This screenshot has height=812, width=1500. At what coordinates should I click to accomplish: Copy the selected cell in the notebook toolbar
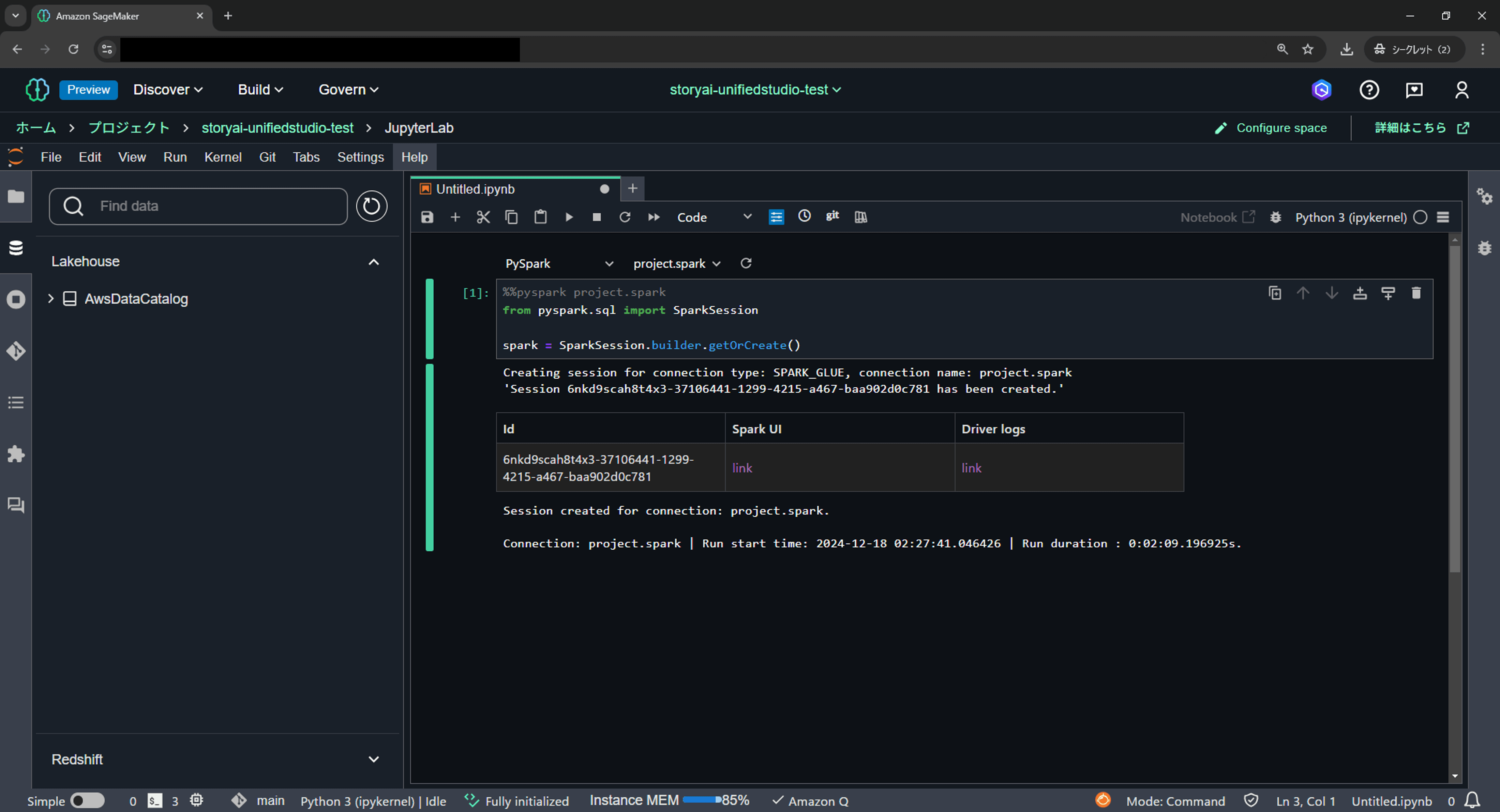click(511, 217)
